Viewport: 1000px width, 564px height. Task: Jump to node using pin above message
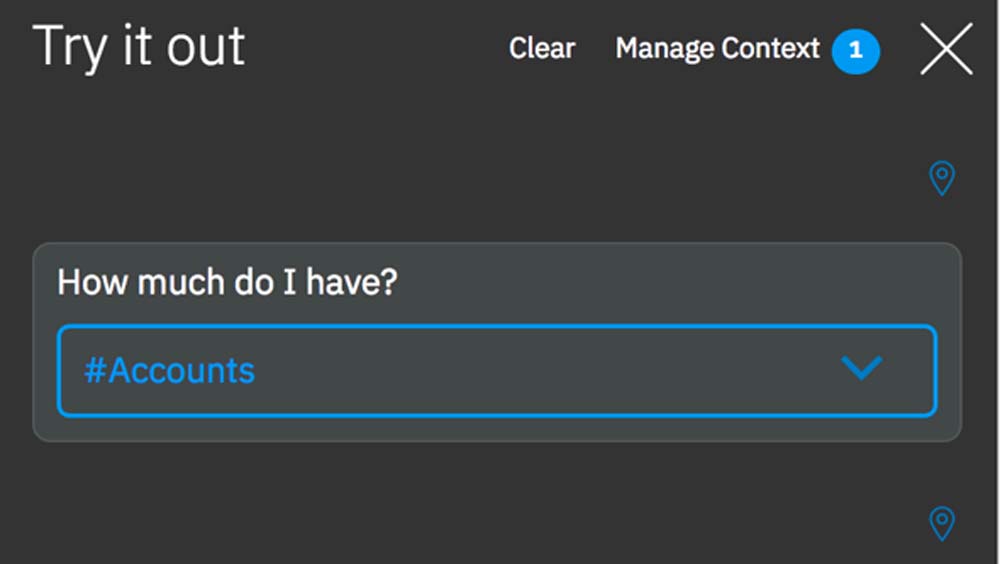(x=942, y=178)
